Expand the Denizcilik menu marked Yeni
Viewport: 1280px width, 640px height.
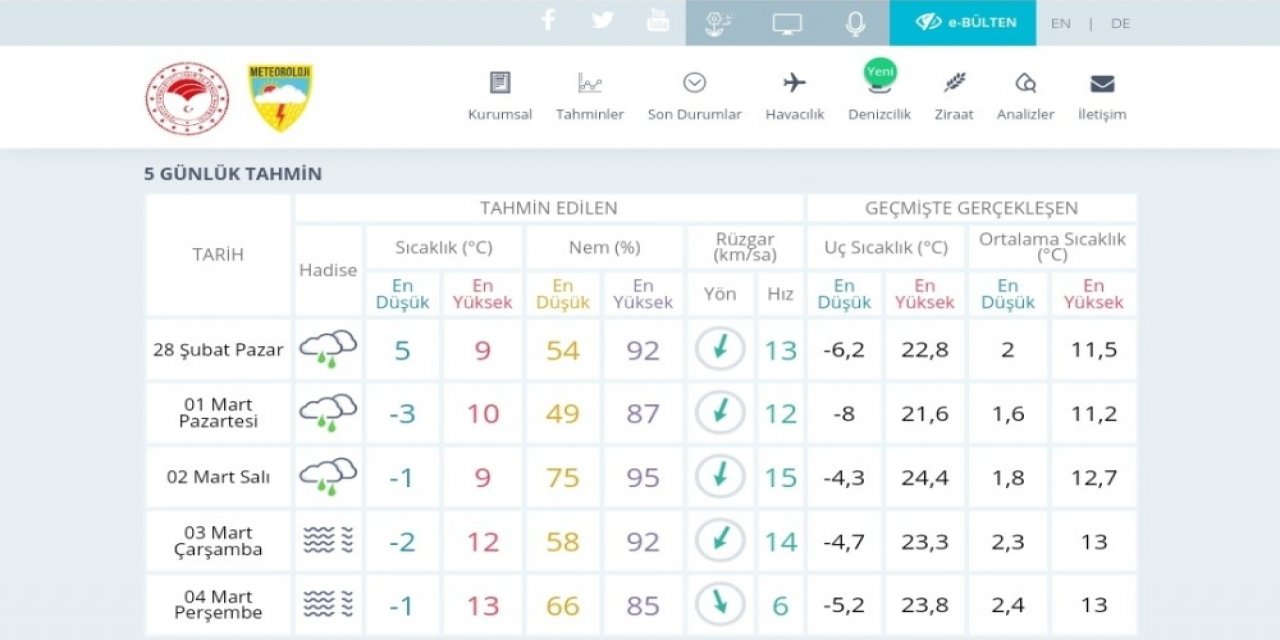pyautogui.click(x=879, y=96)
